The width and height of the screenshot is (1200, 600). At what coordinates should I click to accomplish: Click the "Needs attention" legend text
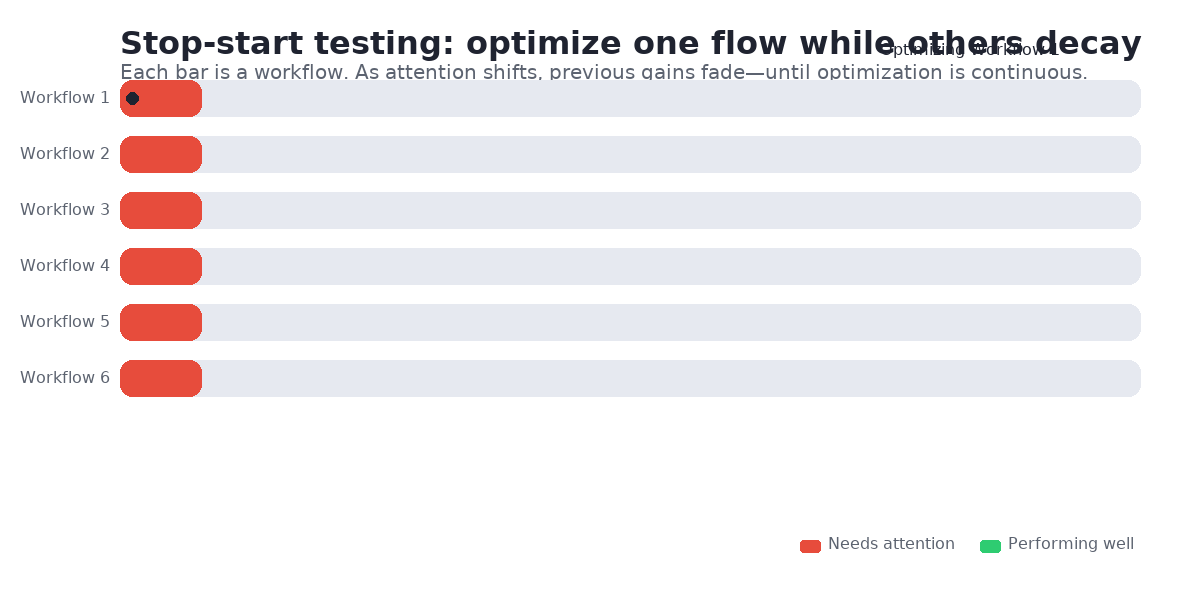(891, 544)
